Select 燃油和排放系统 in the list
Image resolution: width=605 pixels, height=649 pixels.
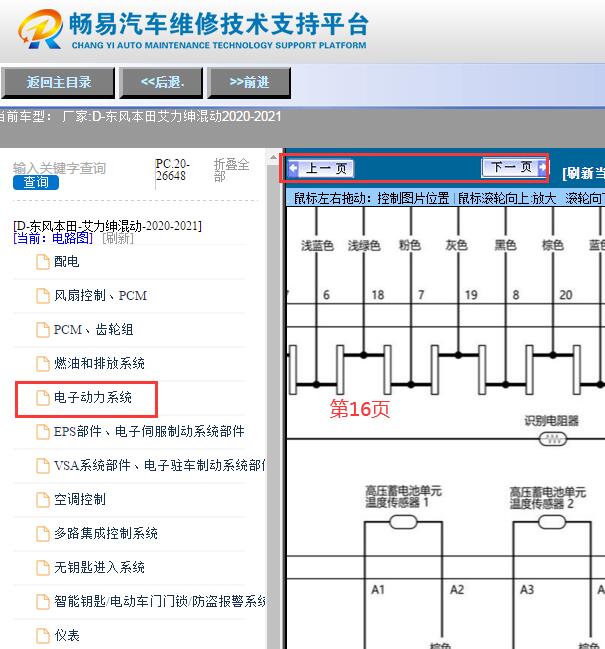[x=99, y=363]
